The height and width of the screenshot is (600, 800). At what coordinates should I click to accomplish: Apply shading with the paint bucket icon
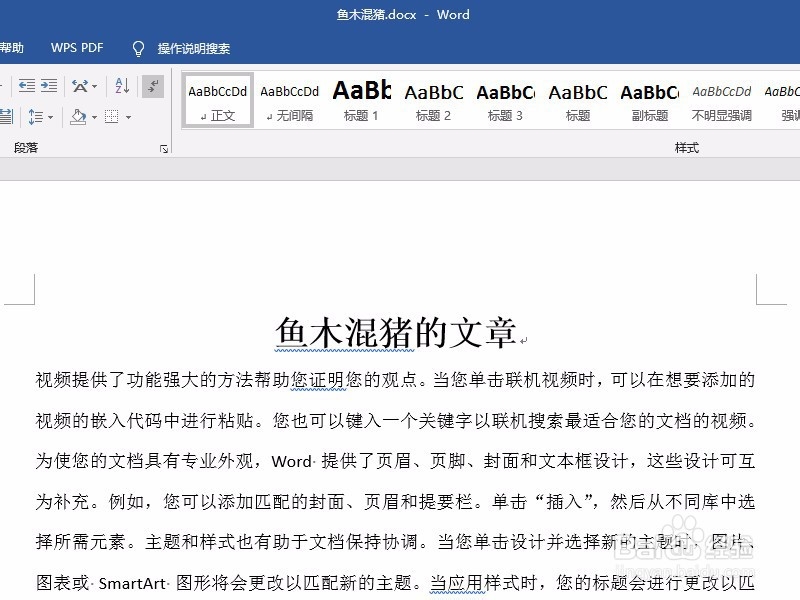tap(77, 115)
